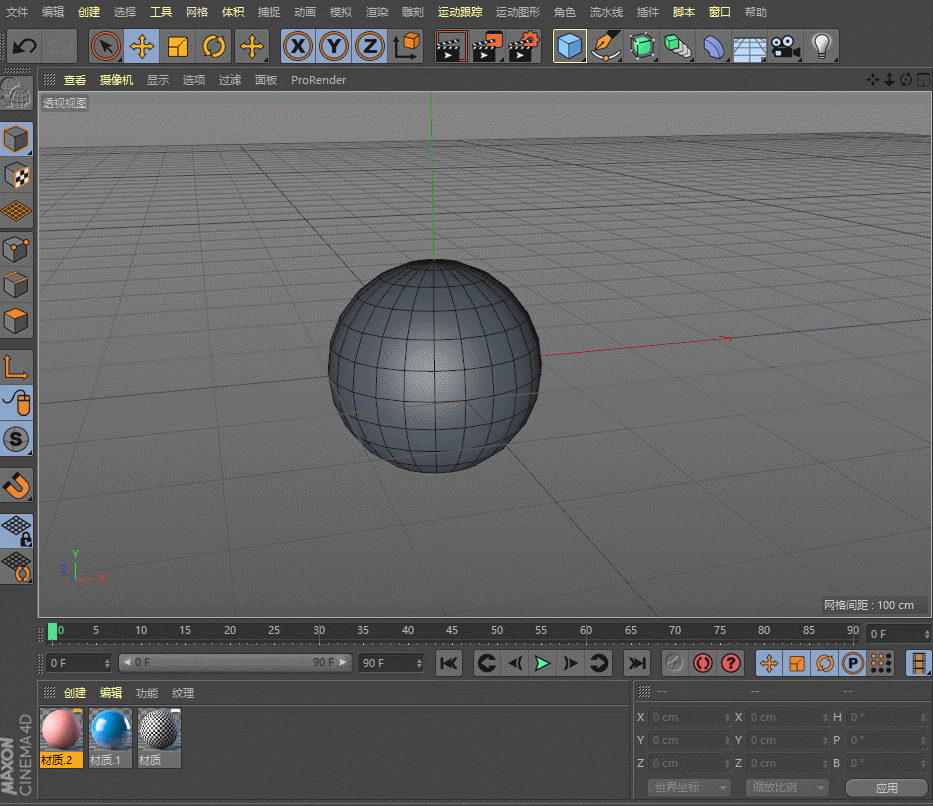Open the 渲染 menu in menu bar
This screenshot has width=933, height=806.
(x=377, y=12)
